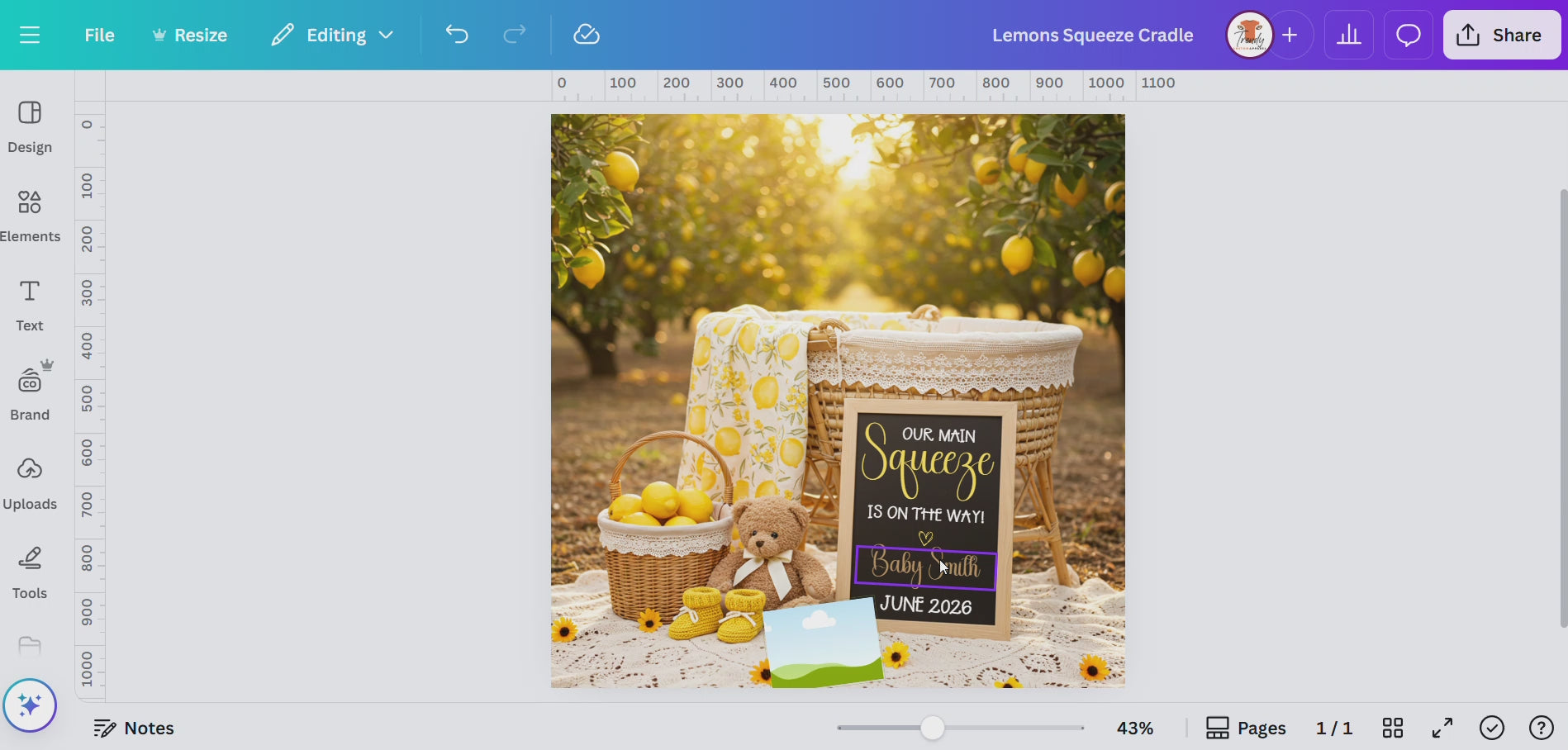Open the Text panel
Viewport: 1568px width, 750px height.
[30, 305]
